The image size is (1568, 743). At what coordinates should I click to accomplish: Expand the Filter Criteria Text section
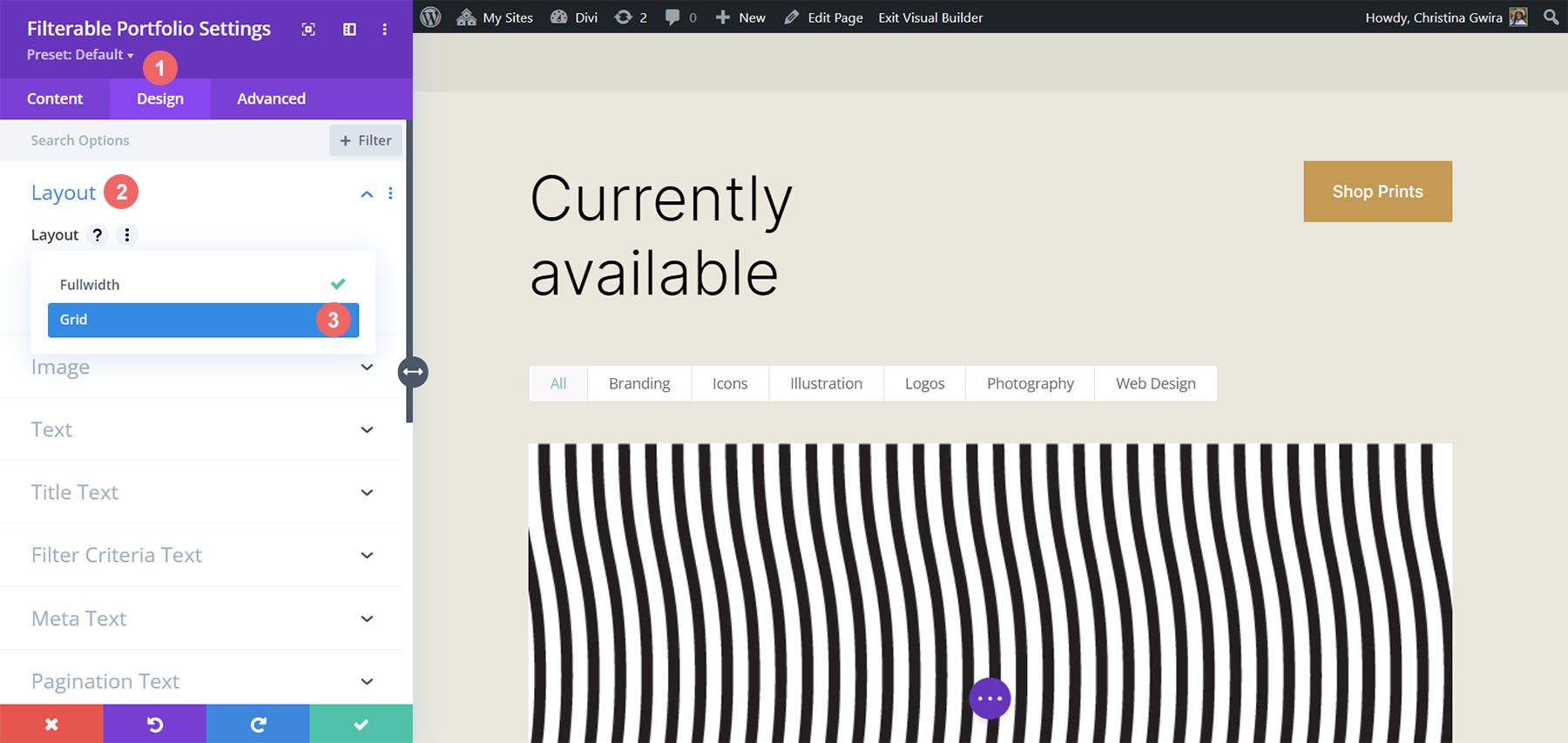(x=203, y=555)
